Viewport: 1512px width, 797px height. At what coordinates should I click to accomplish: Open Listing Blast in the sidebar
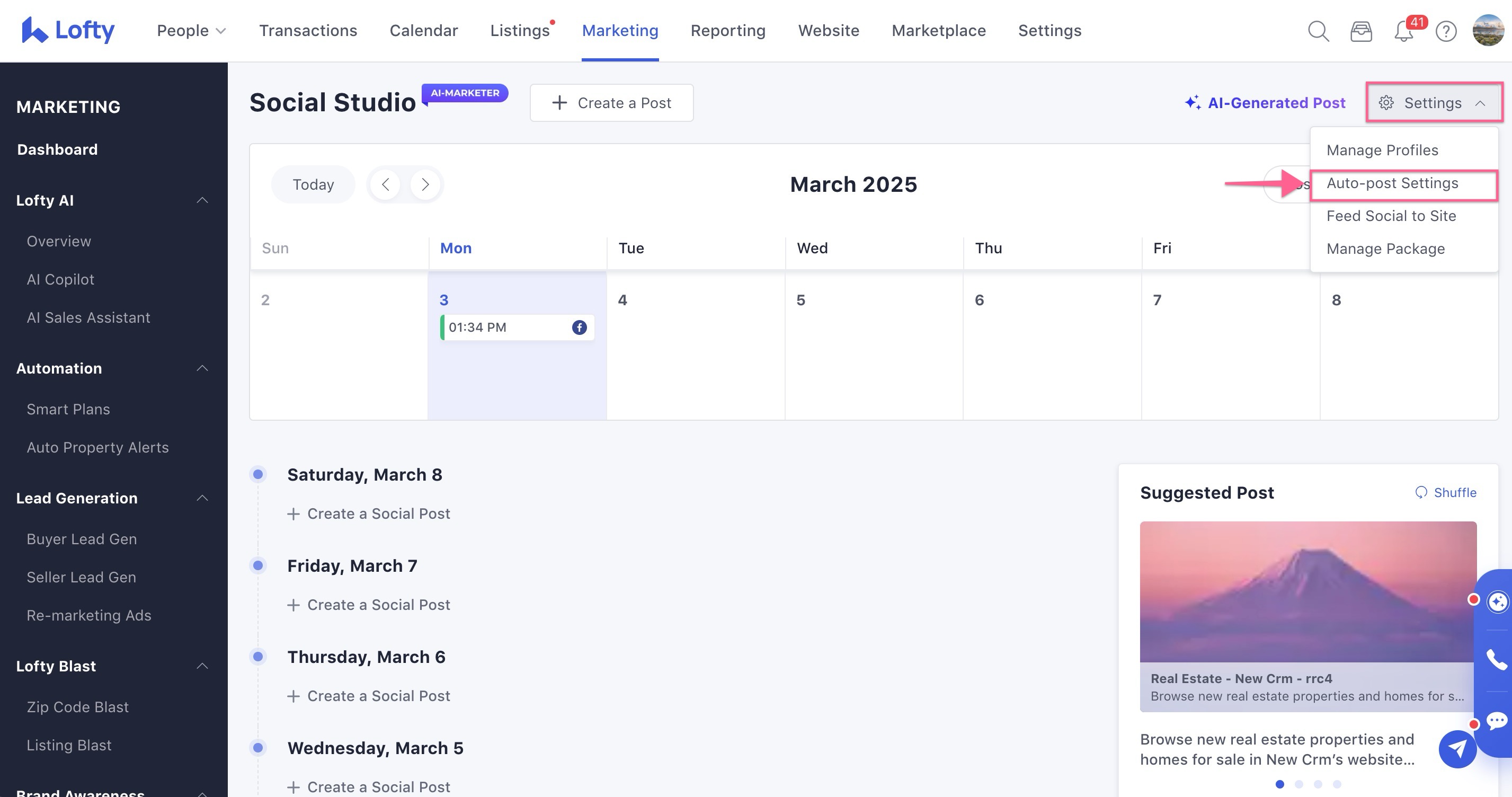click(69, 745)
